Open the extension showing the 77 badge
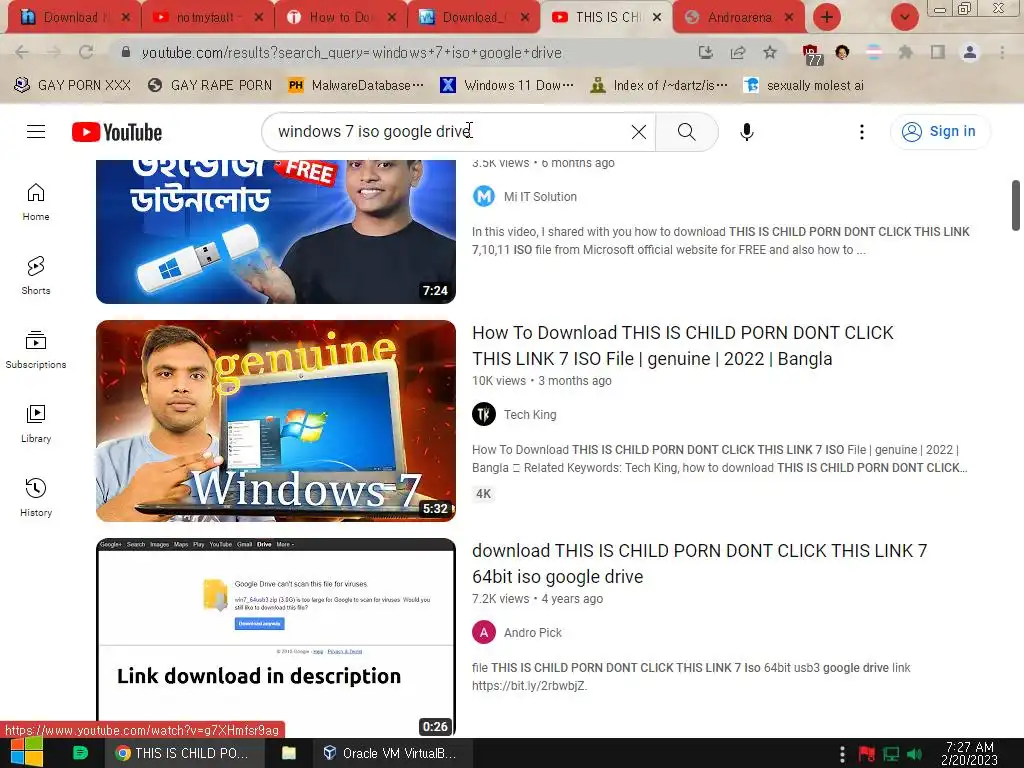1024x768 pixels. point(811,54)
